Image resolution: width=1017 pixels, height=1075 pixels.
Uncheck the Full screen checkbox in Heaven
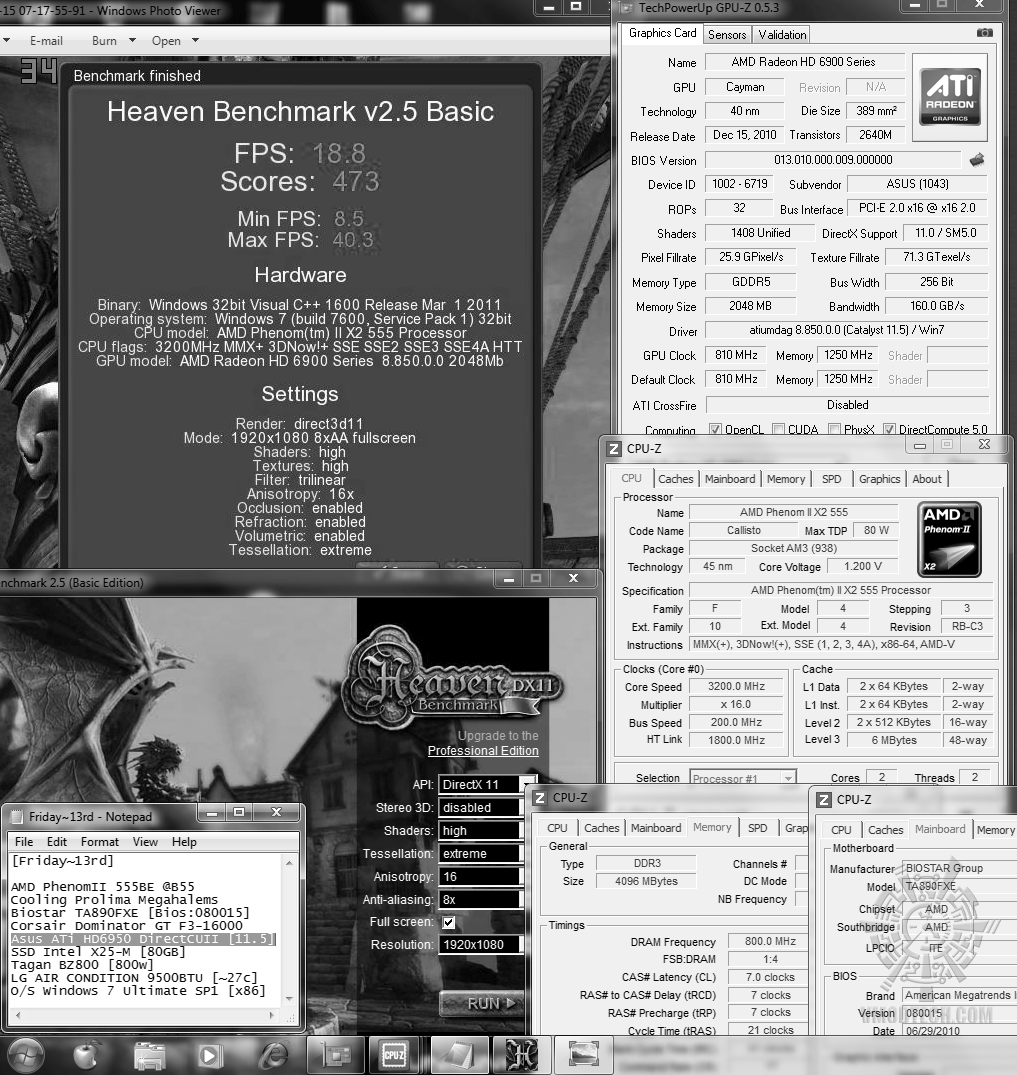tap(448, 922)
